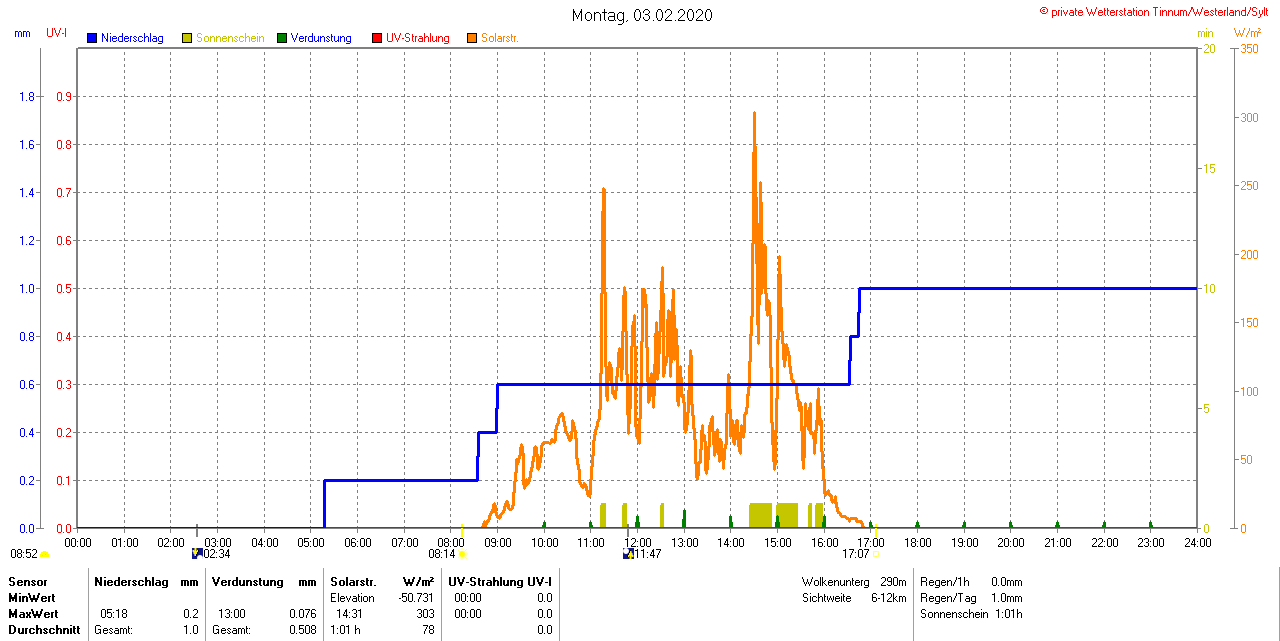
Task: Click the Durchschnitt row label
Action: 45,630
